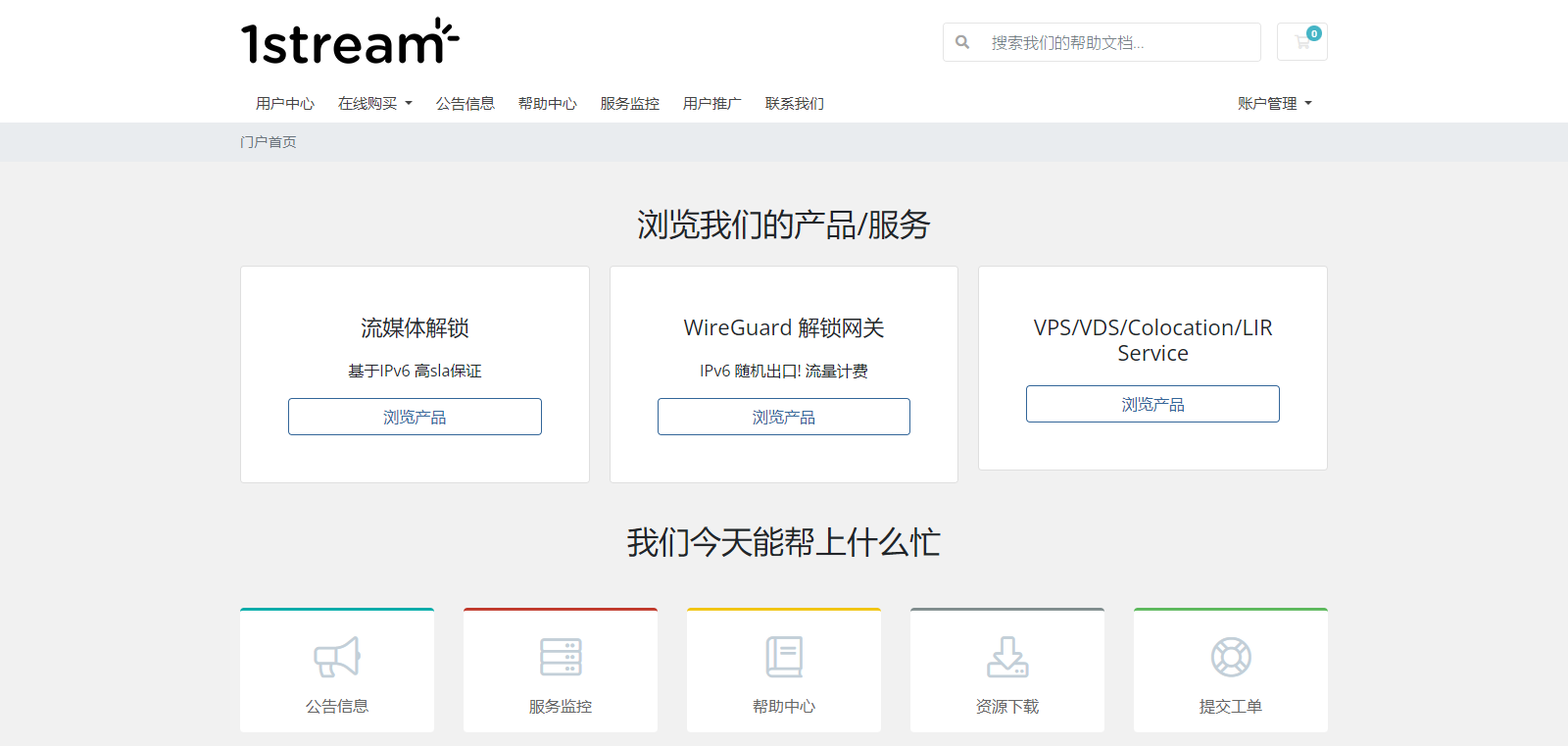Click the search magnifier icon
This screenshot has width=1568, height=746.
point(962,42)
